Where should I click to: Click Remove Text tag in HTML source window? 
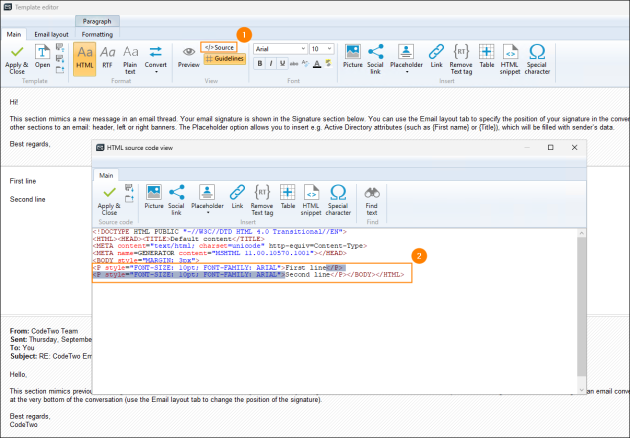point(262,201)
